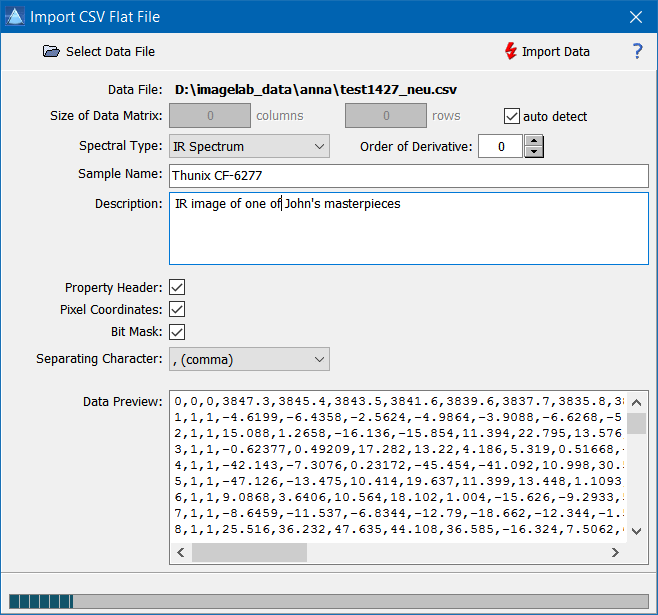Click into the Description text area
This screenshot has height=615, width=658.
pyautogui.click(x=409, y=229)
